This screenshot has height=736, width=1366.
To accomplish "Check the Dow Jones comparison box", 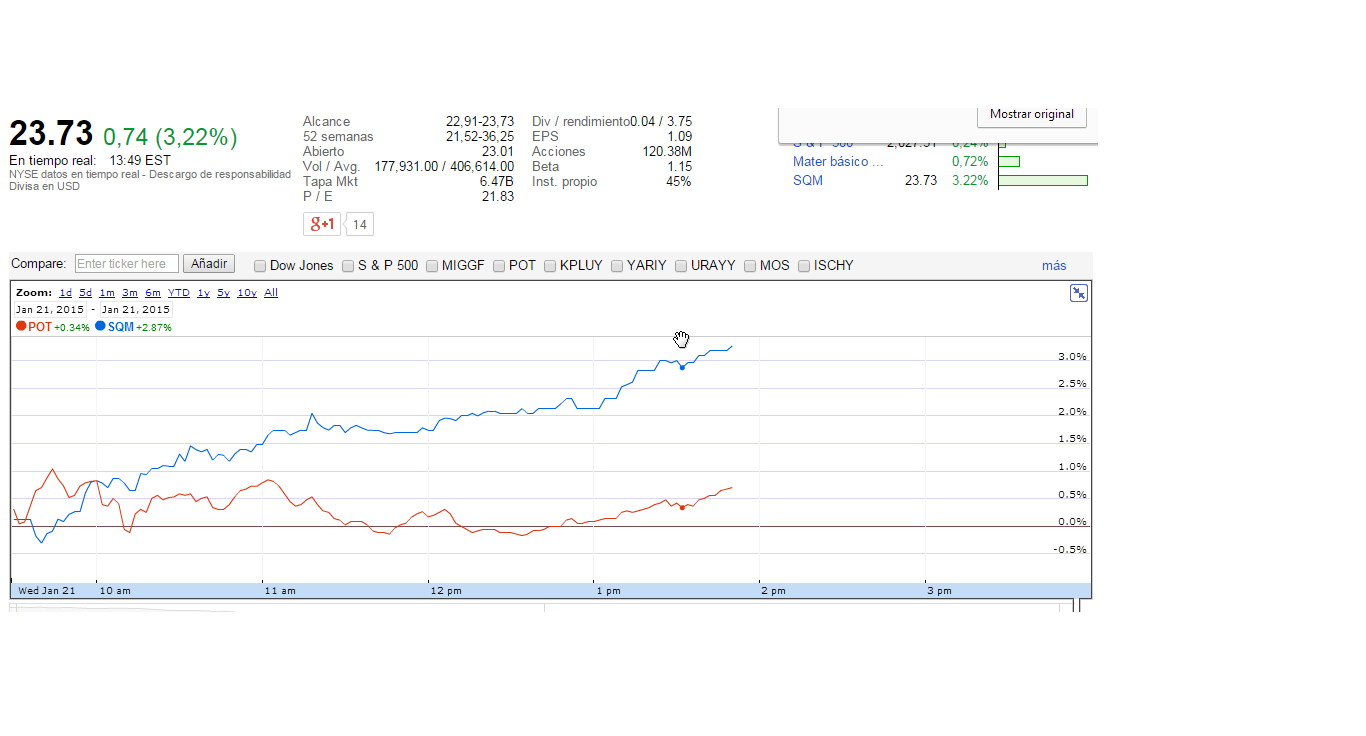I will pyautogui.click(x=260, y=266).
